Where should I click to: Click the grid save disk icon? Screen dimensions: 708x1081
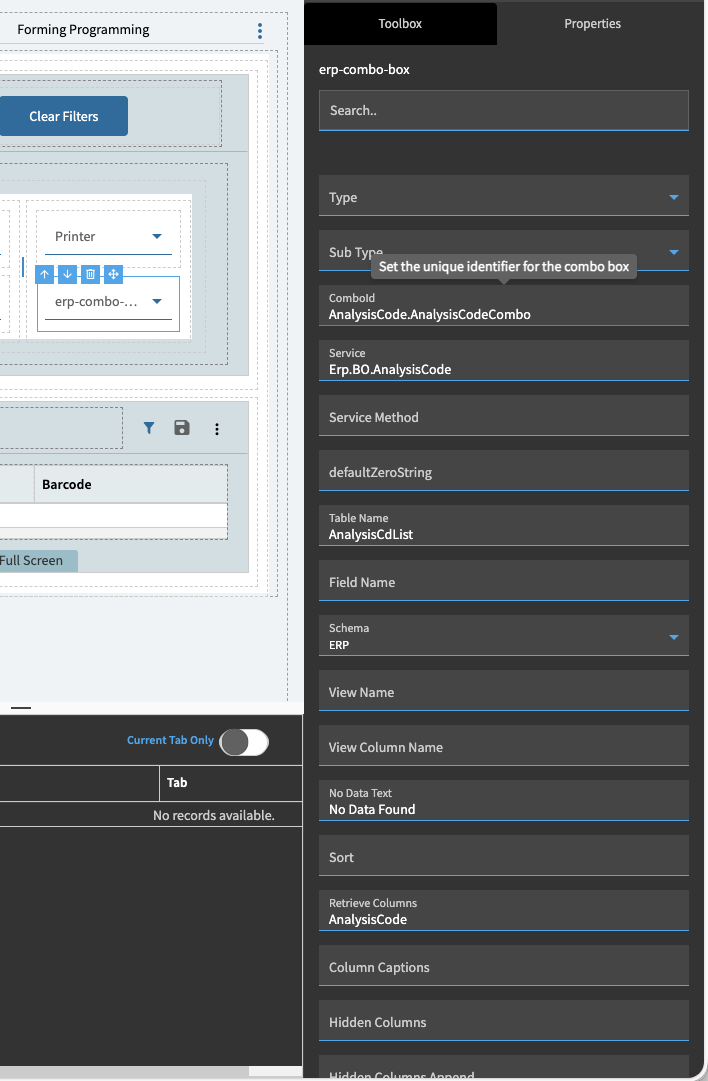[x=182, y=428]
